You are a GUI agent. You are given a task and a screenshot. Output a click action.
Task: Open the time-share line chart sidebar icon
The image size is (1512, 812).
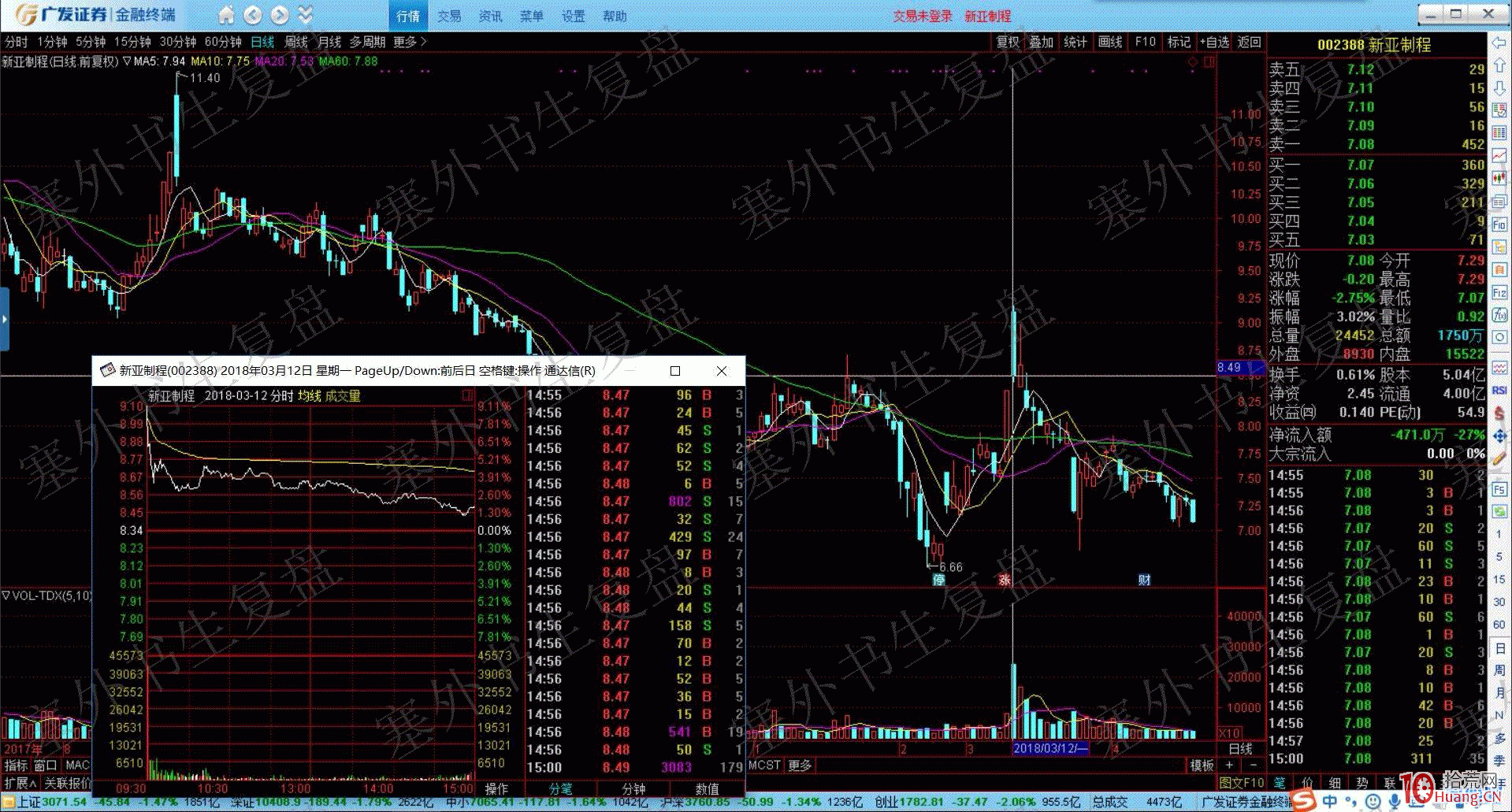click(x=1499, y=156)
